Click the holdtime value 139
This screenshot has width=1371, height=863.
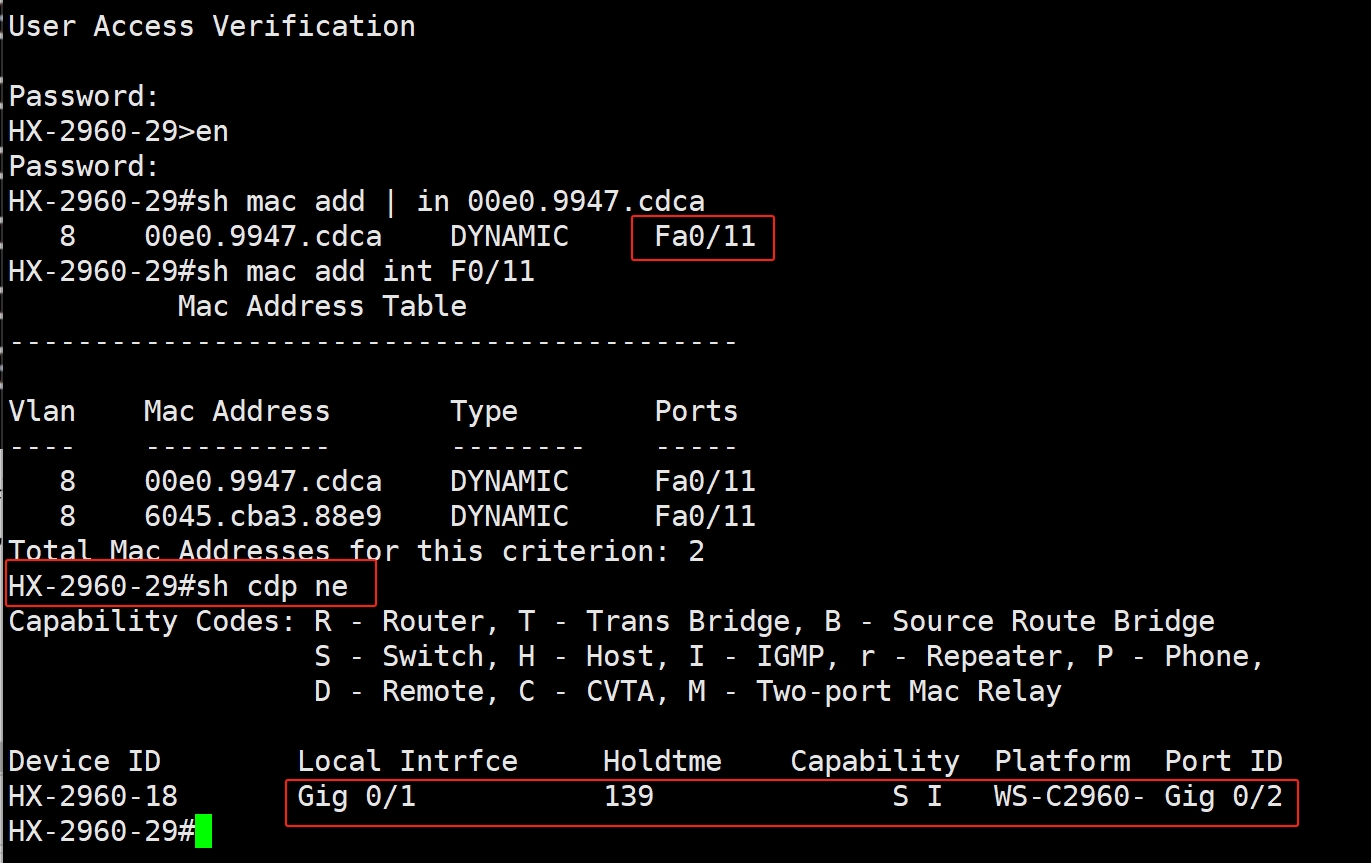coord(628,796)
